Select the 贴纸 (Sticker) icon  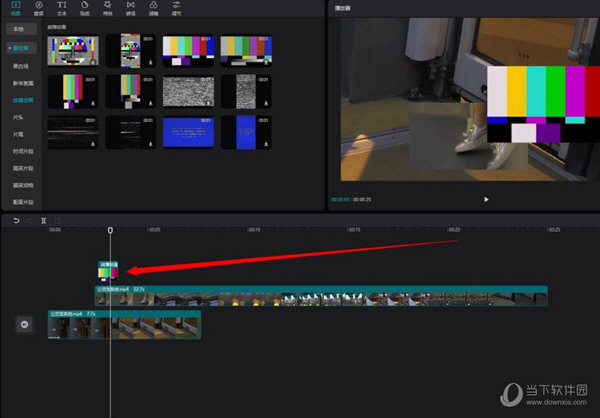86,9
